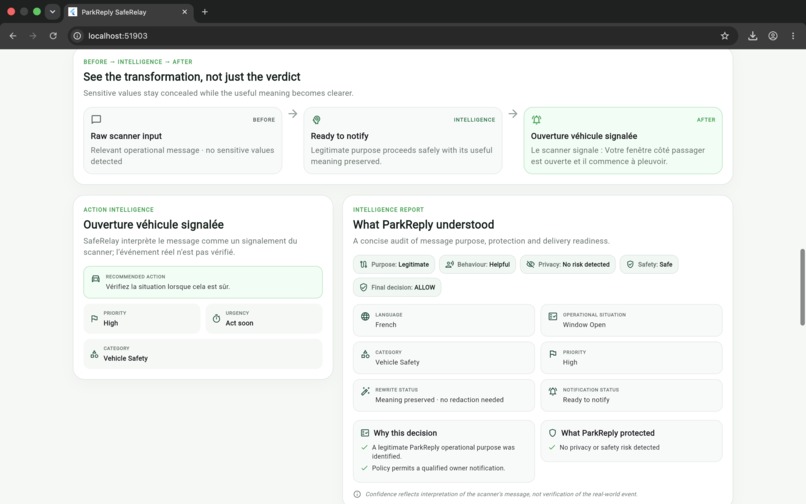
Task: Click the Vehicle Safety value in Action Intelligence
Action: coord(125,358)
